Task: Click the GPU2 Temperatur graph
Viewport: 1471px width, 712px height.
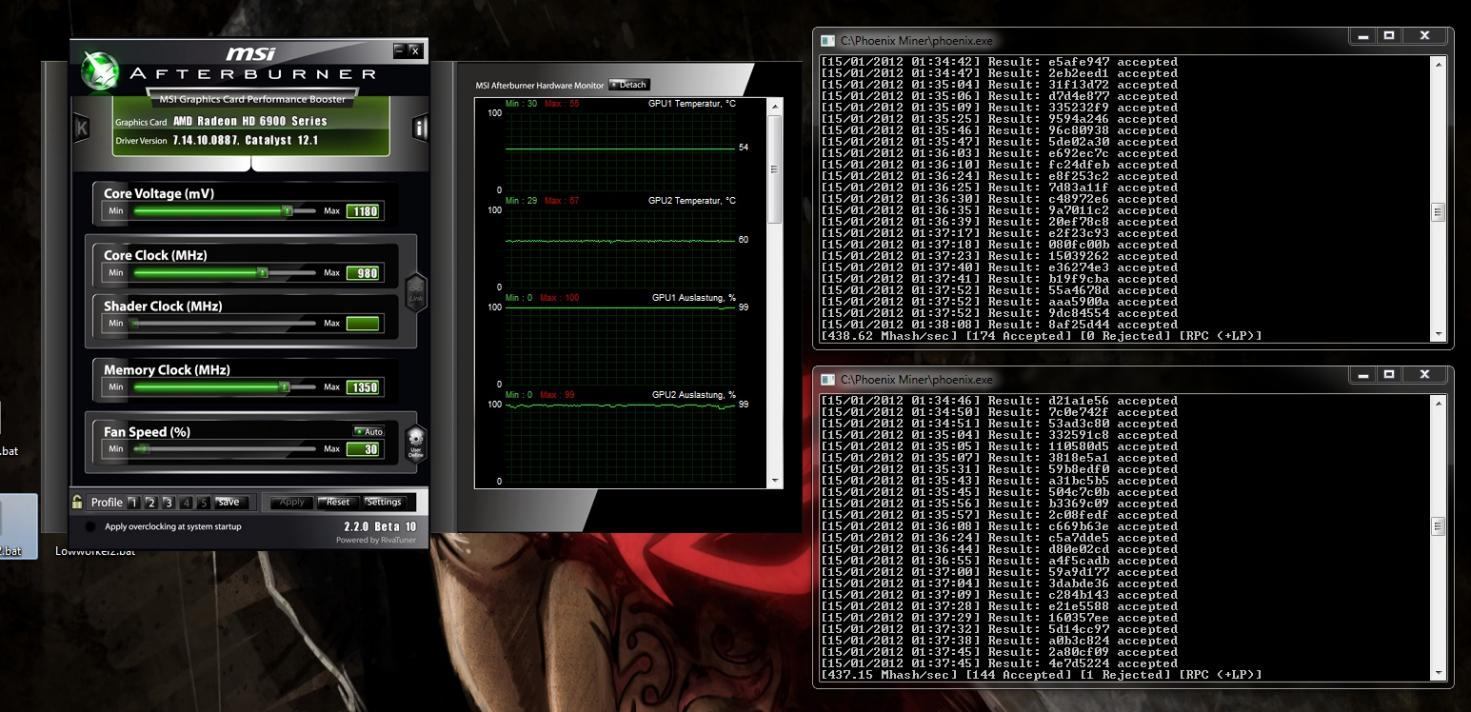Action: pos(620,247)
